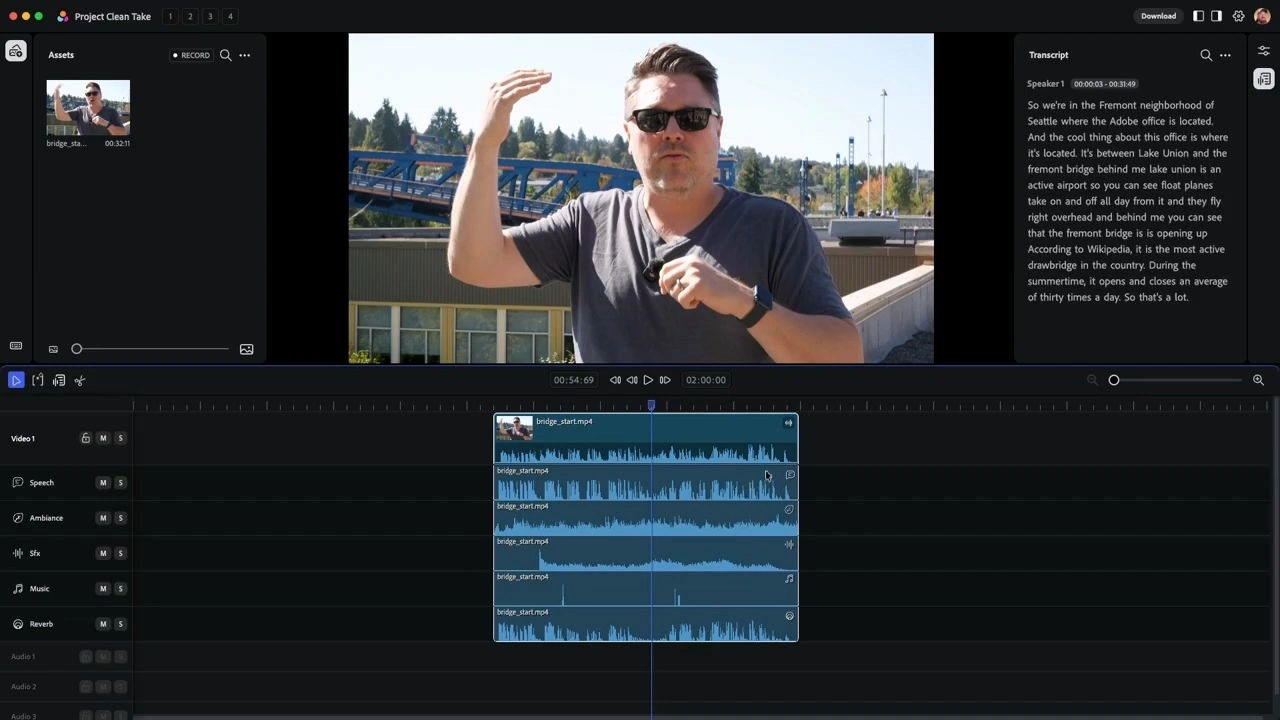Open the Transcript panel more options menu
The height and width of the screenshot is (720, 1280).
click(x=1225, y=55)
